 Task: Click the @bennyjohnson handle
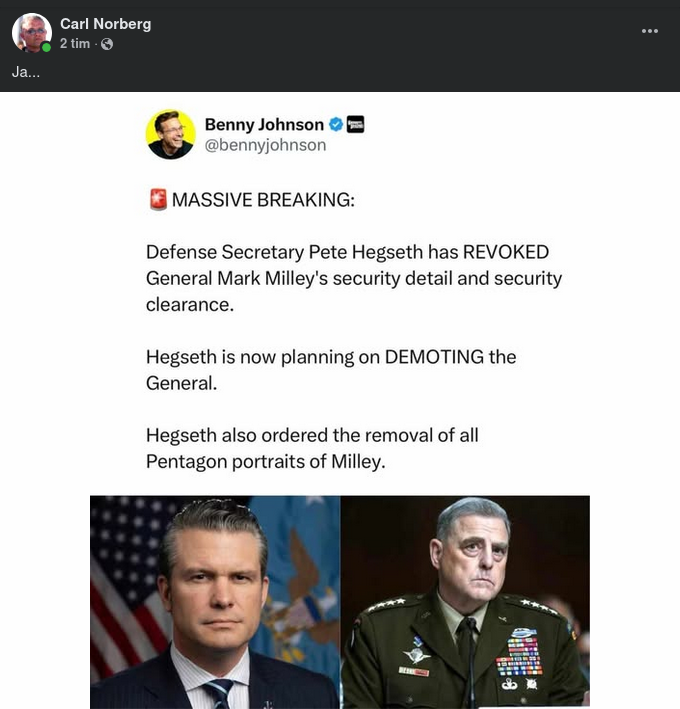pyautogui.click(x=265, y=145)
